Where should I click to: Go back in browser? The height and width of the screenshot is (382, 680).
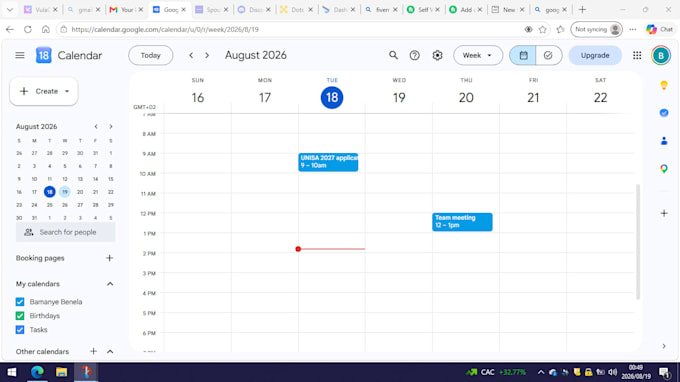pos(10,29)
